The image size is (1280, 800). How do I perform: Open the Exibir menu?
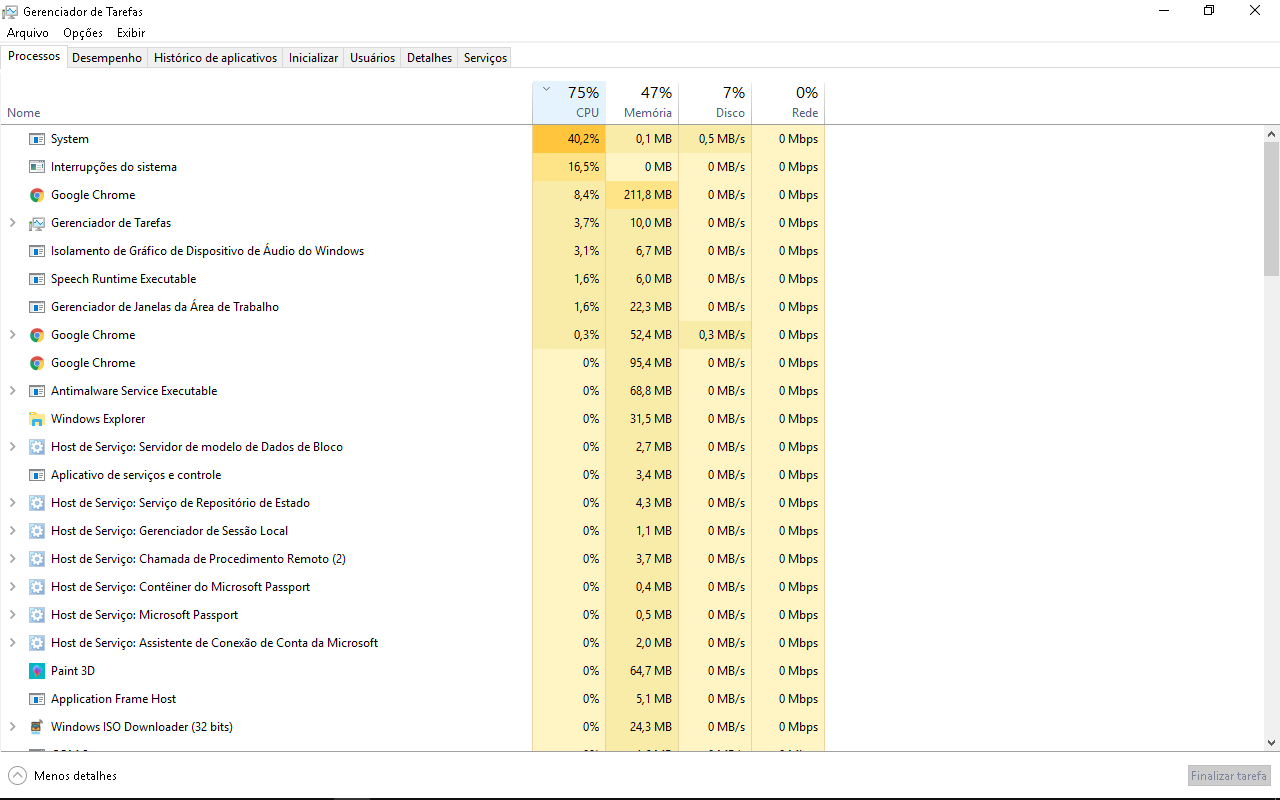[131, 33]
